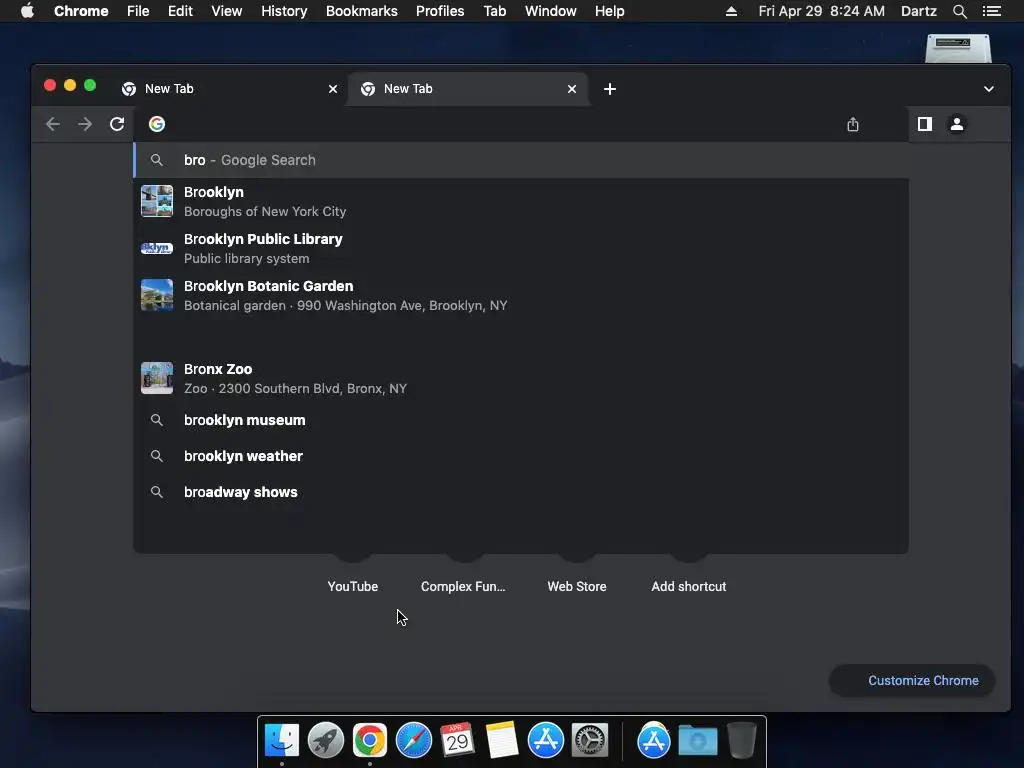This screenshot has height=768, width=1024.
Task: Open the Apple menu
Action: click(x=27, y=11)
